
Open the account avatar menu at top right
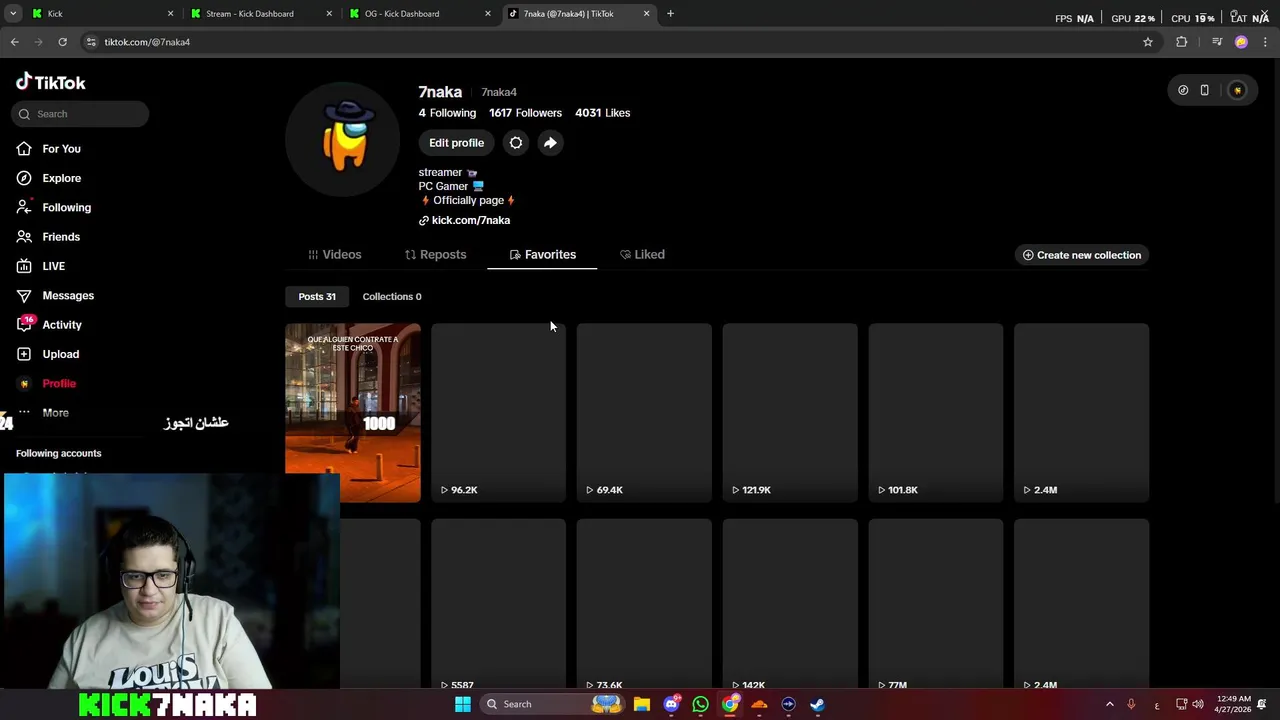1238,90
